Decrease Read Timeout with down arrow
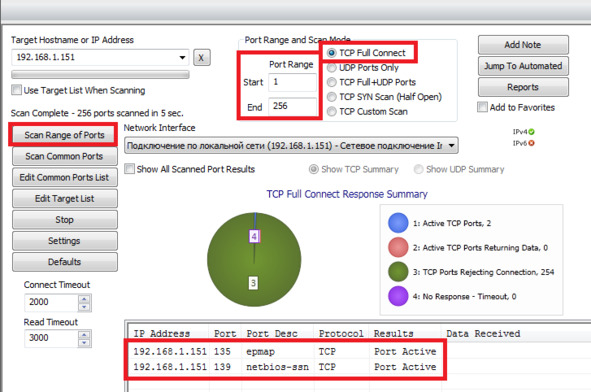 (x=84, y=343)
